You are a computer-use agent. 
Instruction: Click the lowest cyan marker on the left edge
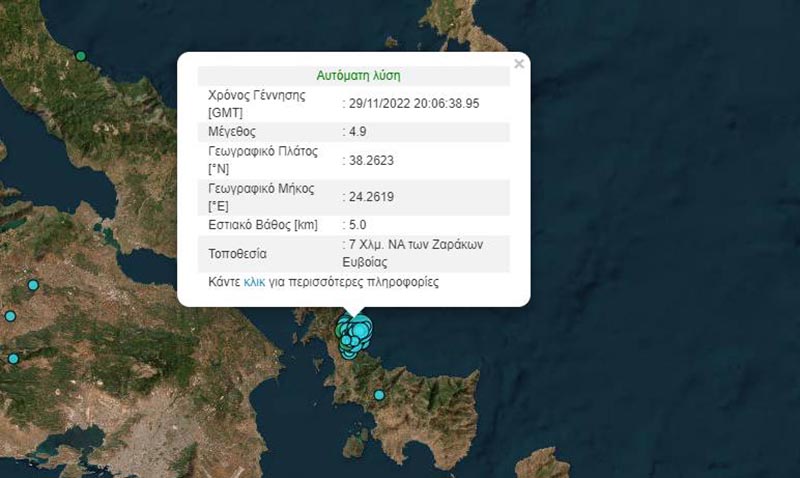click(x=13, y=358)
